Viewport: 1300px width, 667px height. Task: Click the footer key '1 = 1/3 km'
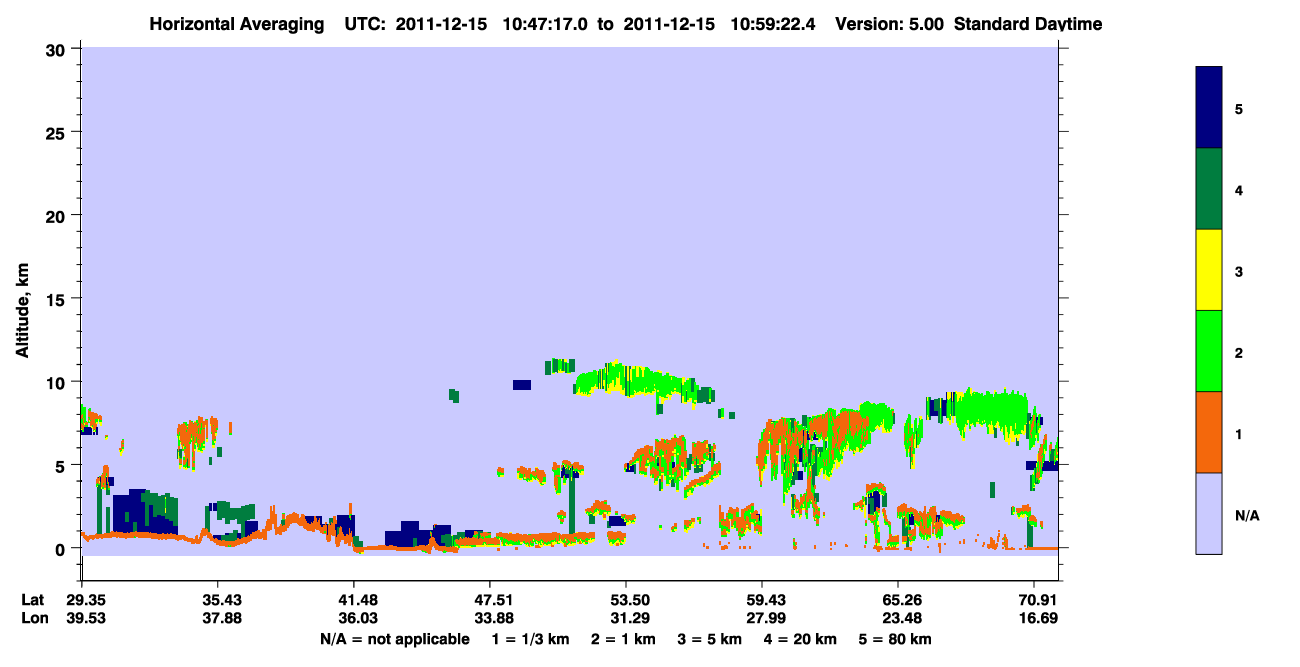tap(530, 639)
